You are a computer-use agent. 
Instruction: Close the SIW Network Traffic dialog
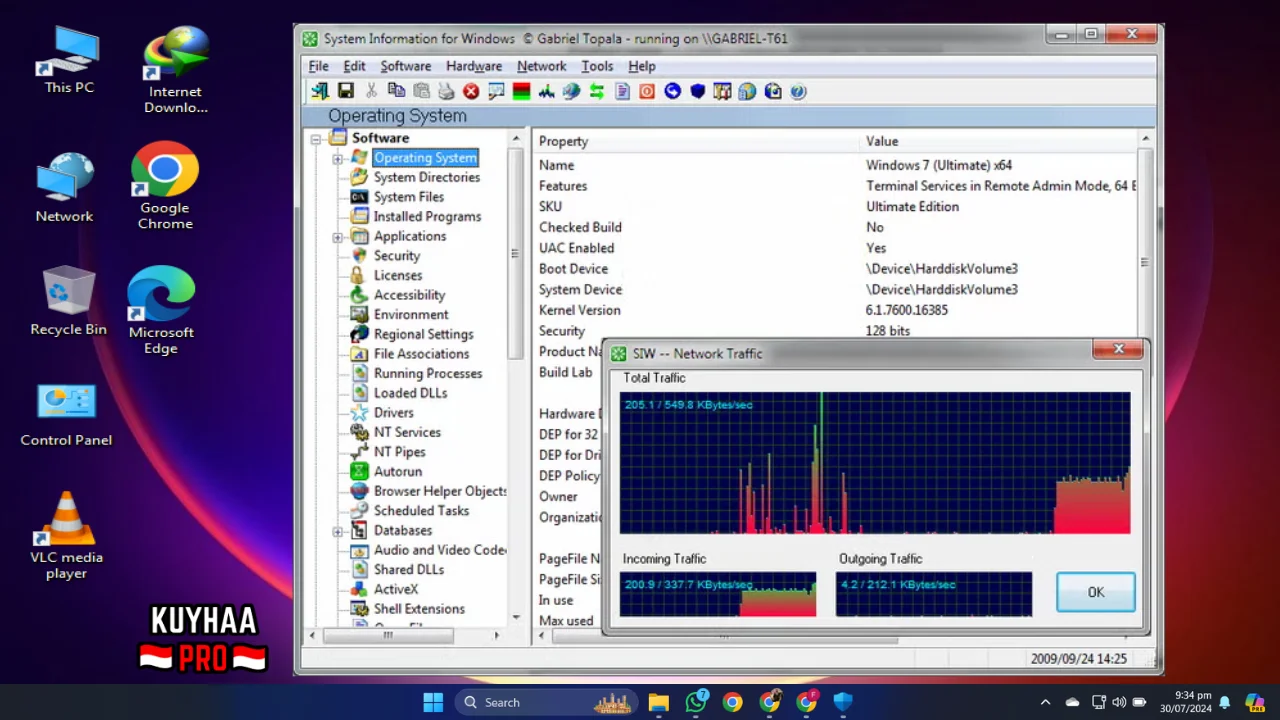(x=1118, y=349)
